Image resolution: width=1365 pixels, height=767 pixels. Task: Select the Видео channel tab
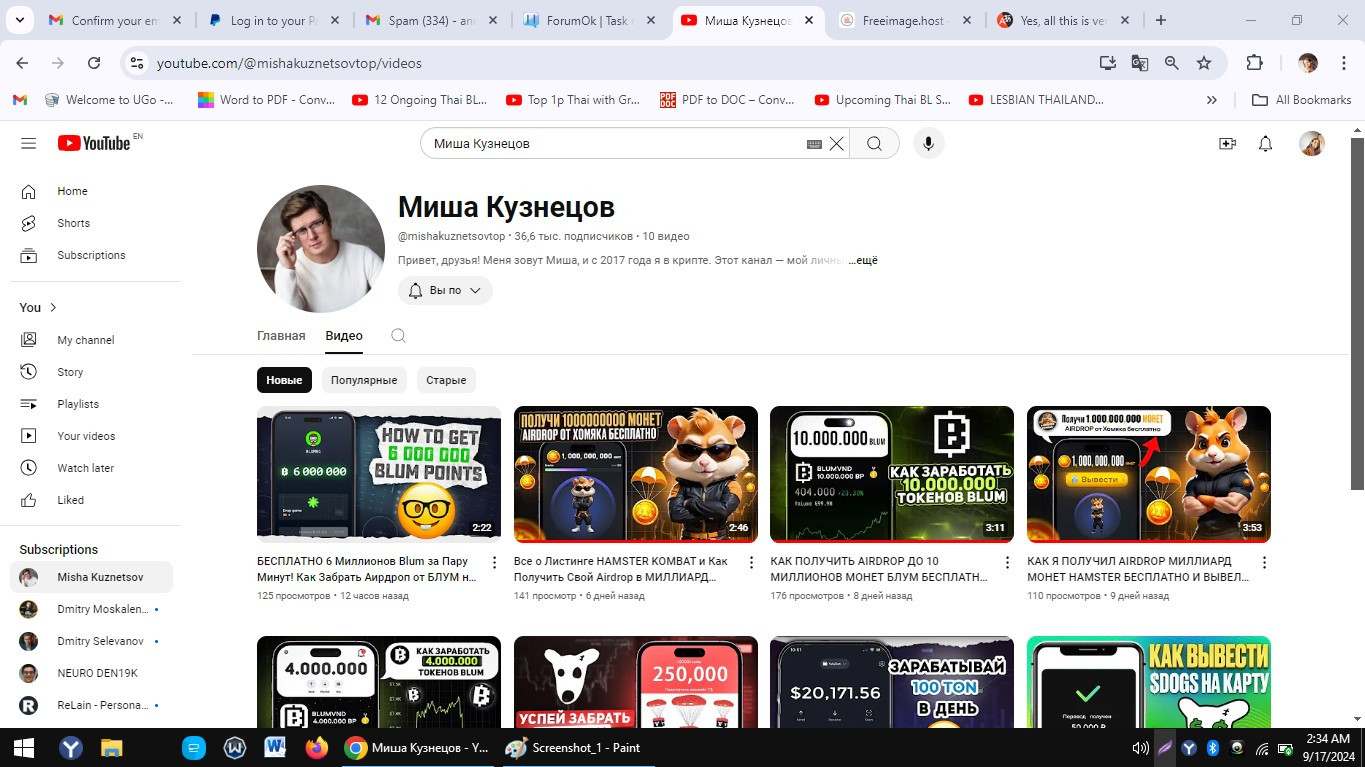tap(344, 336)
